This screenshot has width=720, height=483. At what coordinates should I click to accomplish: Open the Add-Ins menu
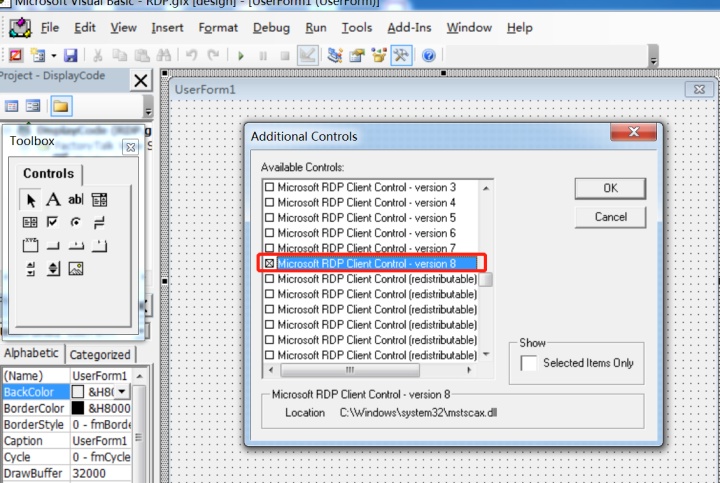point(409,28)
